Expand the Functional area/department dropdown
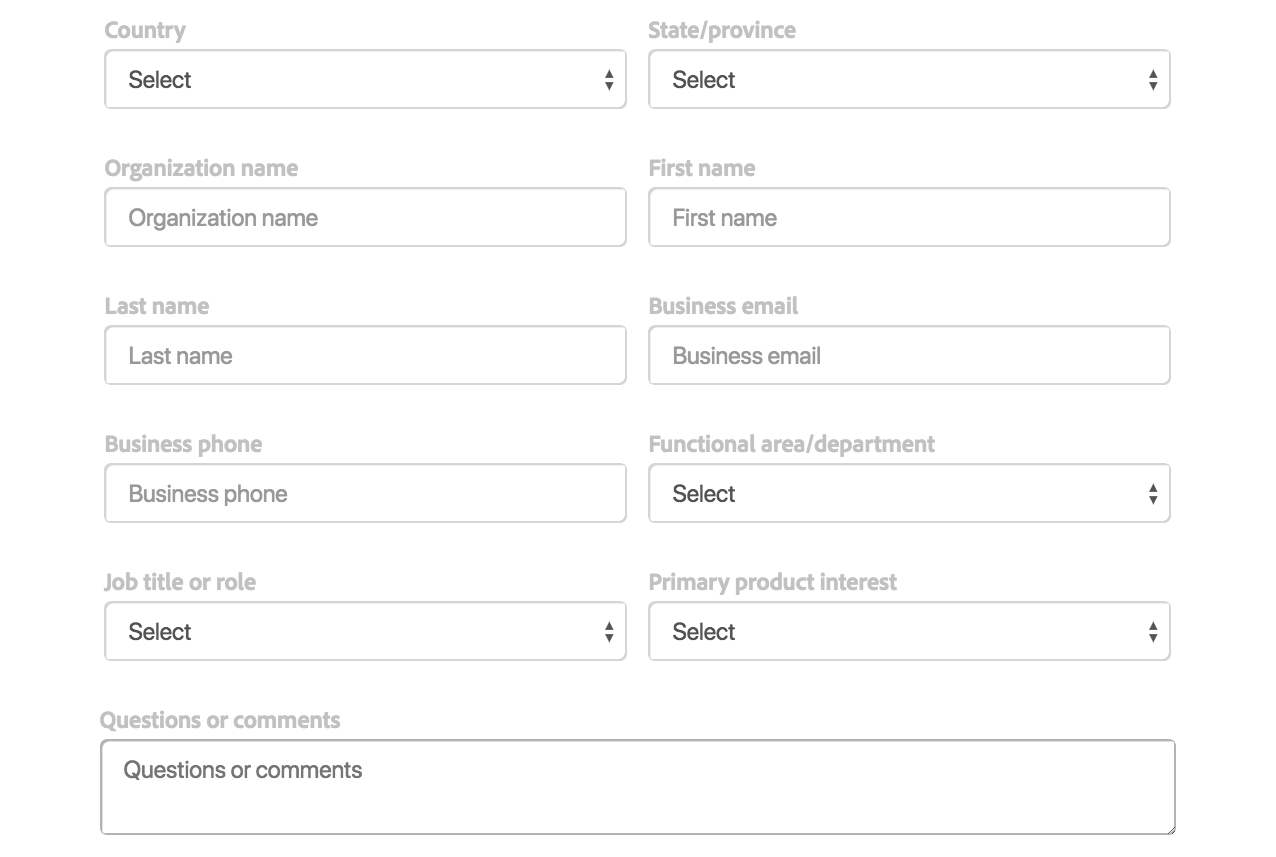This screenshot has width=1276, height=857. coord(909,494)
